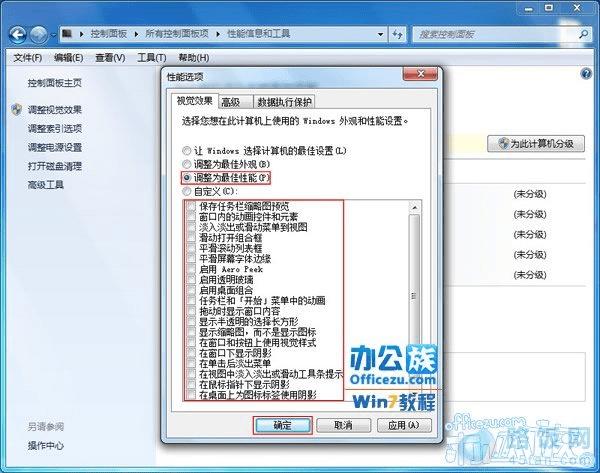Viewport: 600px width, 473px height.
Task: Click 应用(A) button
Action: 404,425
